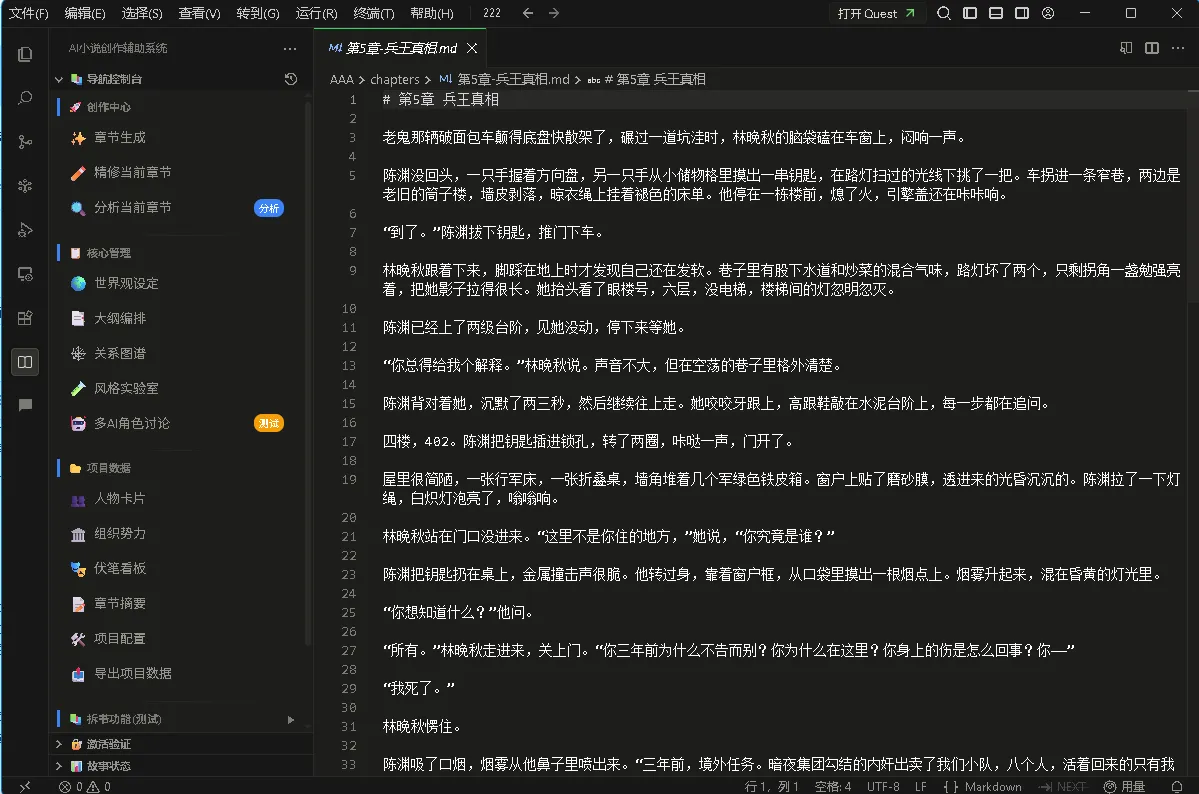The height and width of the screenshot is (794, 1199).
Task: Open 世界观设定 item
Action: click(x=126, y=284)
